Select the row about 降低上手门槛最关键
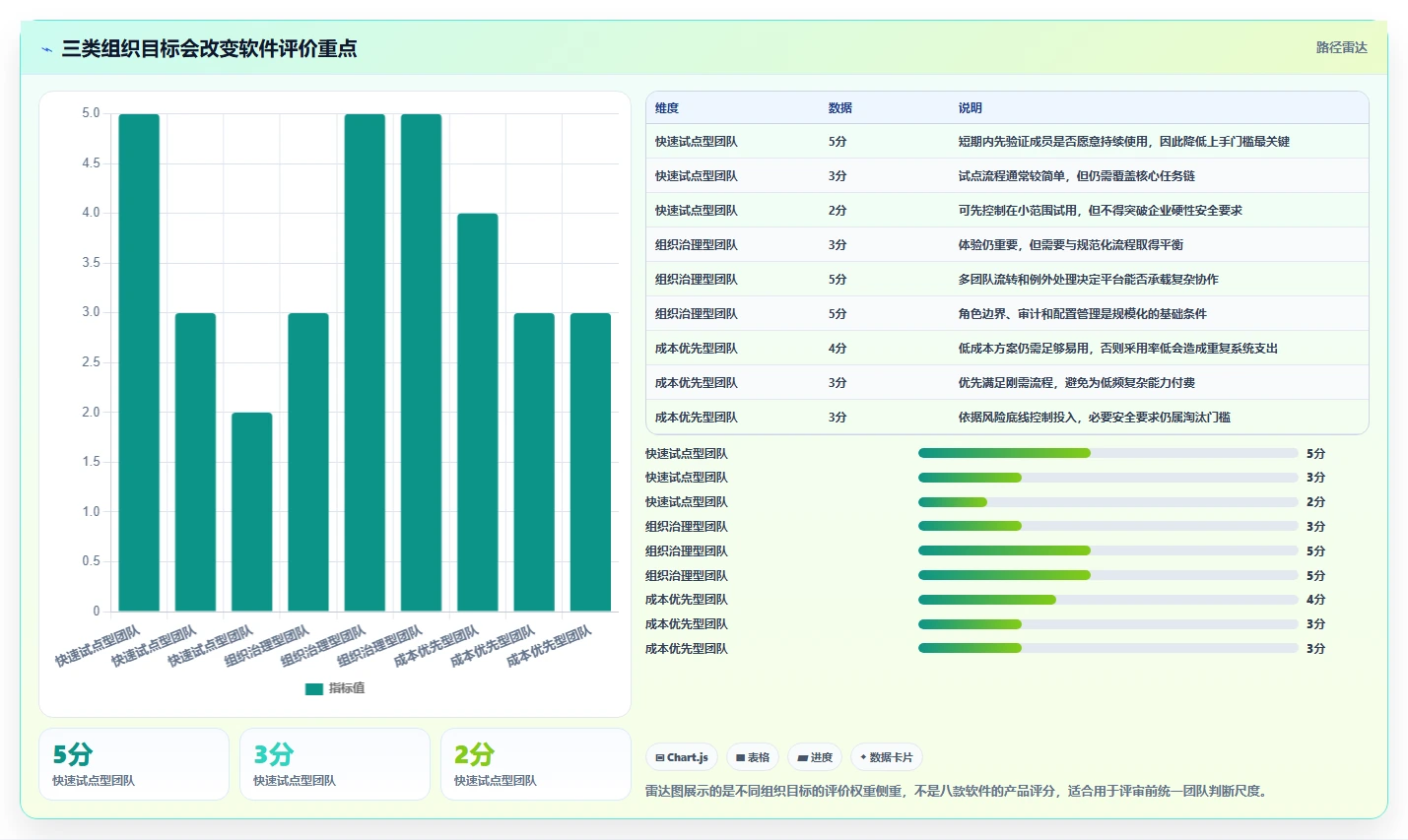Viewport: 1408px width, 840px height. [x=1007, y=142]
